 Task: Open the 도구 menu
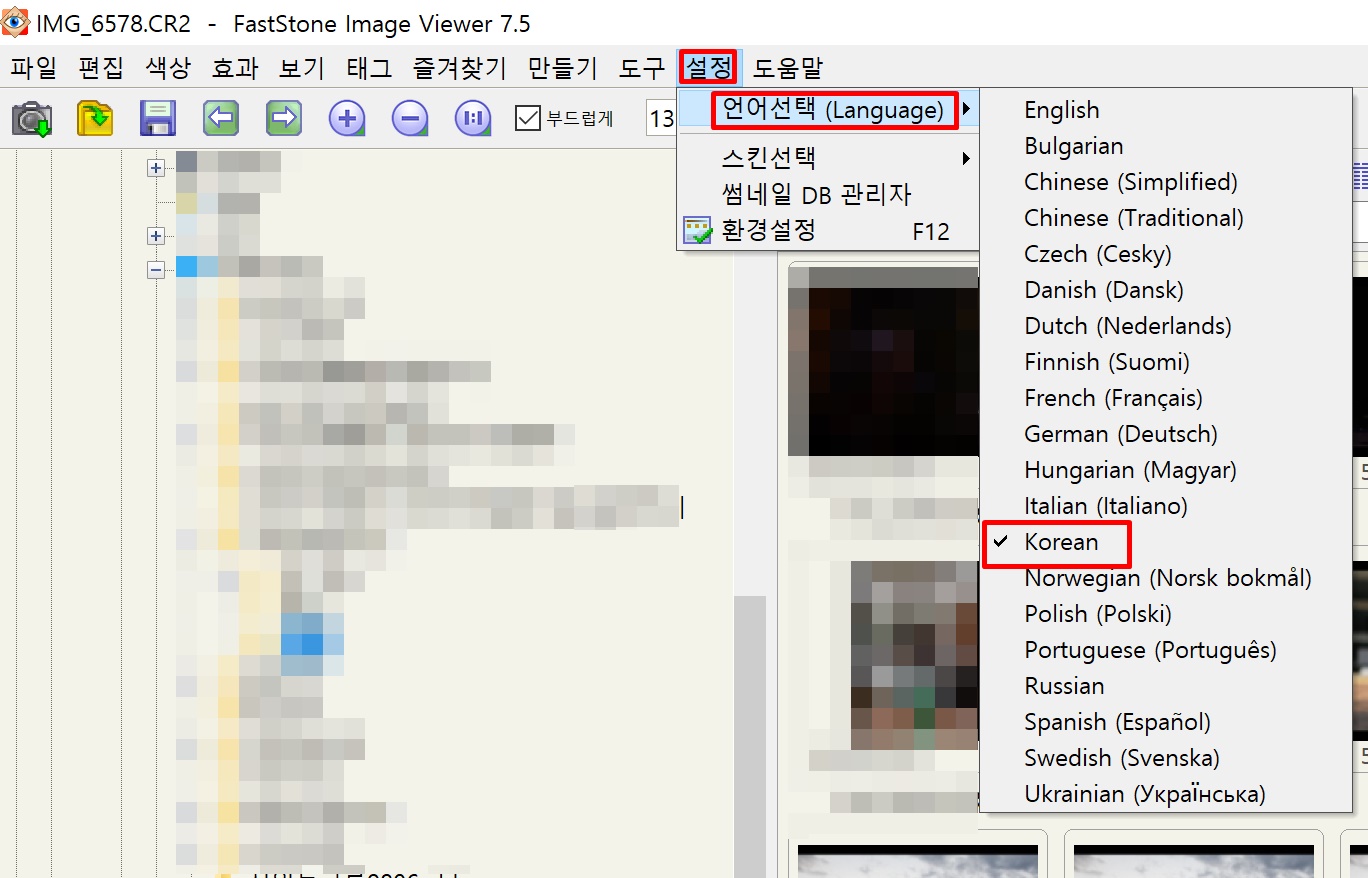(x=641, y=68)
